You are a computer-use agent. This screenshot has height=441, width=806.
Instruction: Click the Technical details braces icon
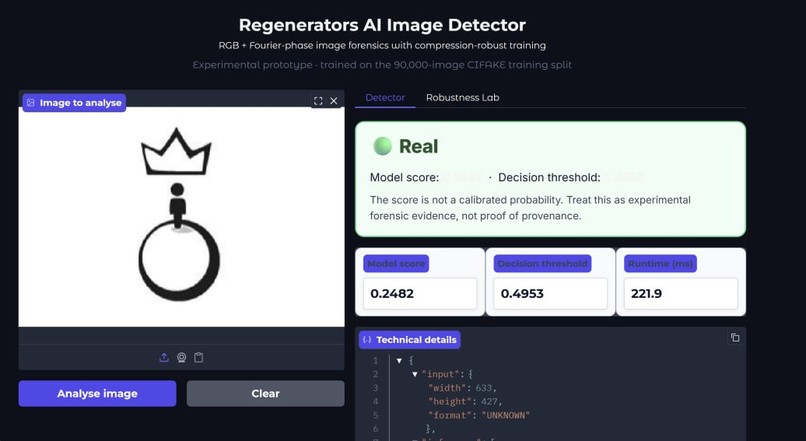point(367,340)
